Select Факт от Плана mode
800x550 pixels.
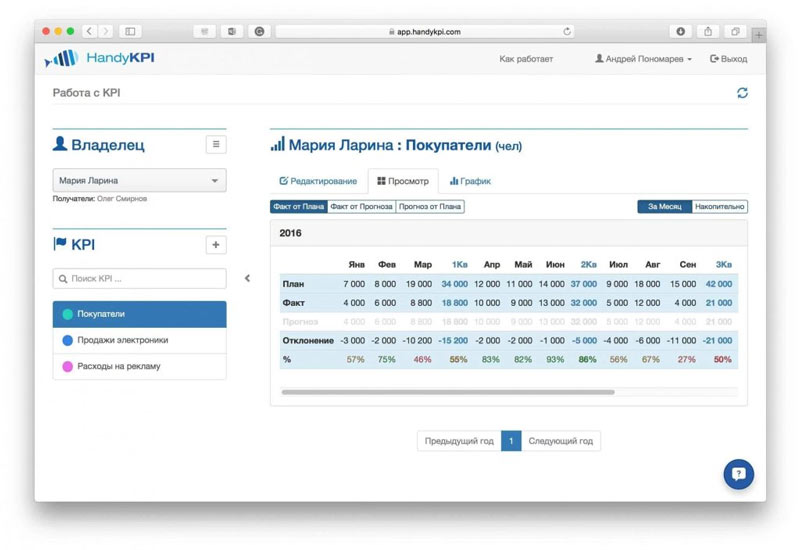click(x=298, y=207)
